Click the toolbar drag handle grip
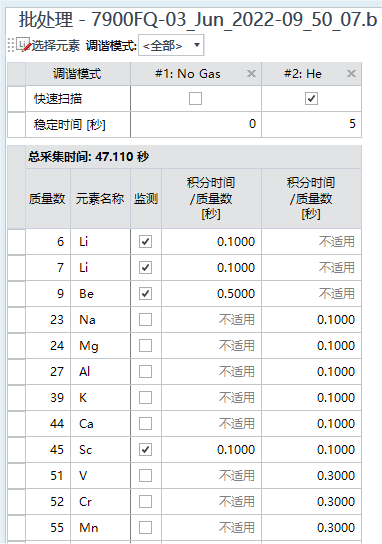Viewport: 382px width, 544px height. click(11, 45)
